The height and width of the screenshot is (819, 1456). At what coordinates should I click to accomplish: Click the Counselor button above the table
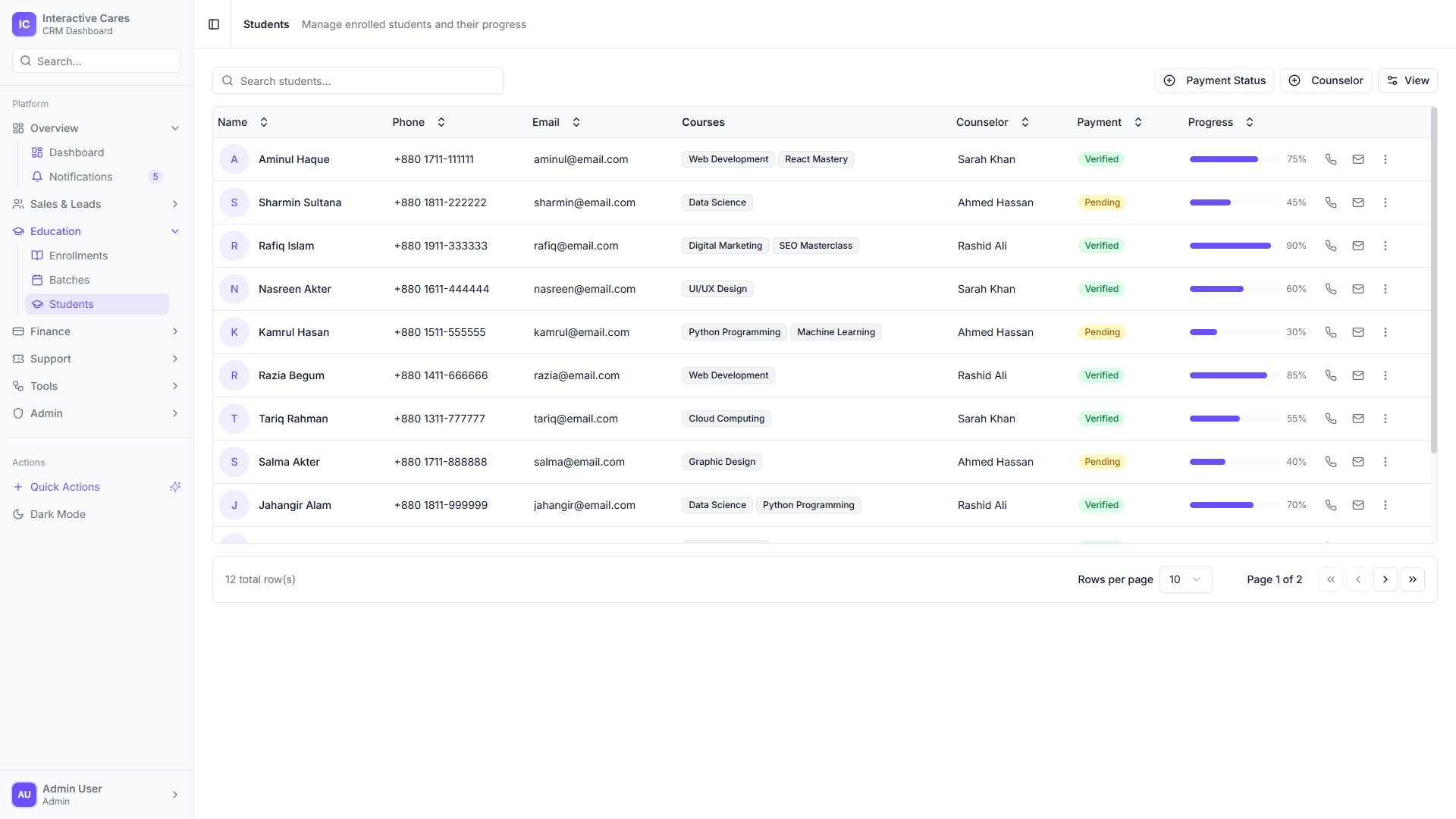pyautogui.click(x=1326, y=80)
